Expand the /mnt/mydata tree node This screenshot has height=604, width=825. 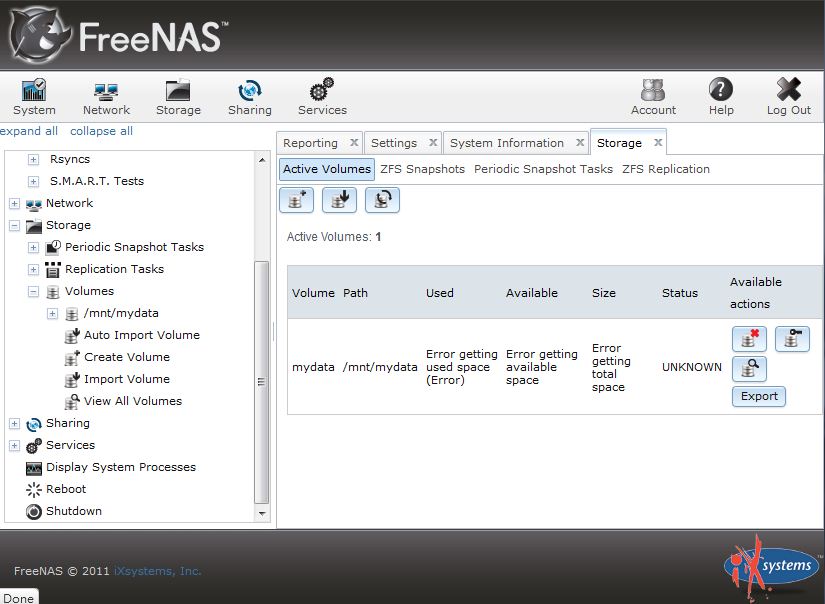(x=52, y=314)
